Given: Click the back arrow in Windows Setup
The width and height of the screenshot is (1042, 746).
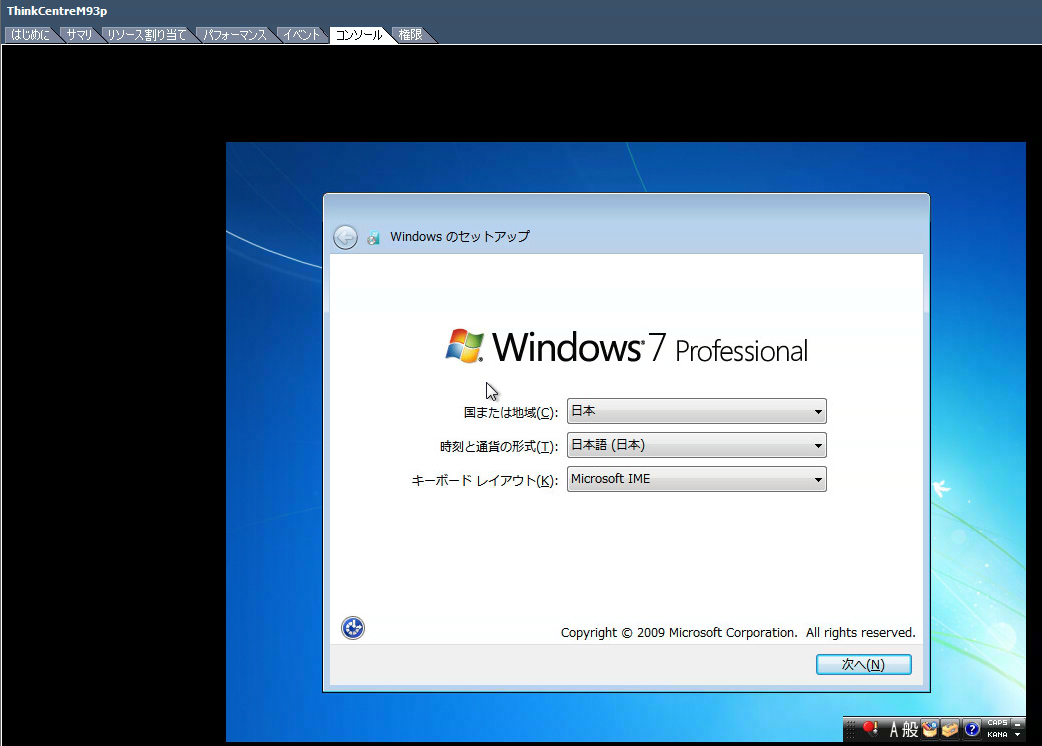Looking at the screenshot, I should [x=345, y=237].
